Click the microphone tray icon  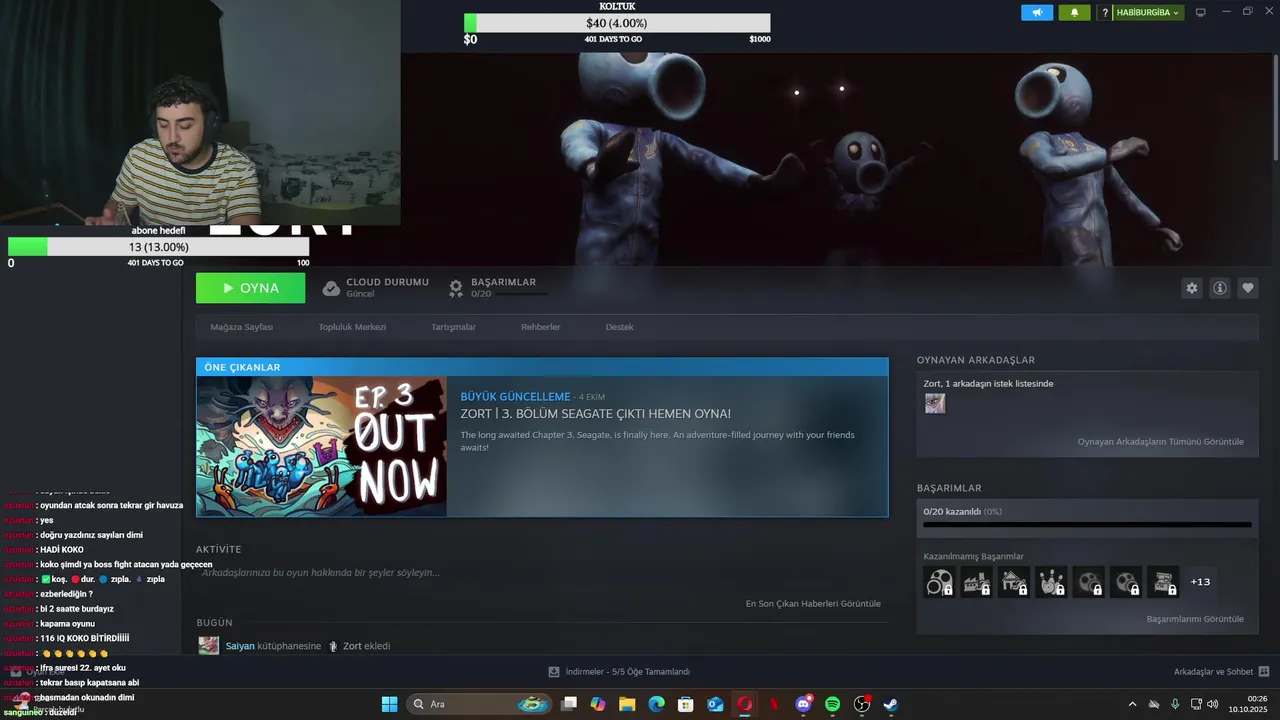point(1175,704)
